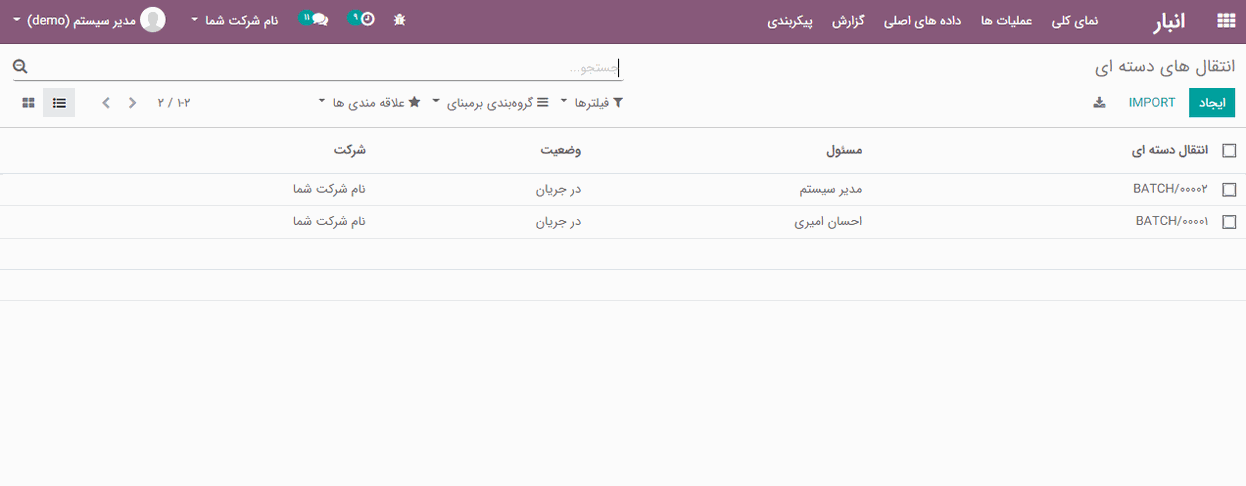This screenshot has width=1246, height=486.
Task: Click company cell of BATCH/۰۰۰۰۱ row
Action: [x=329, y=221]
